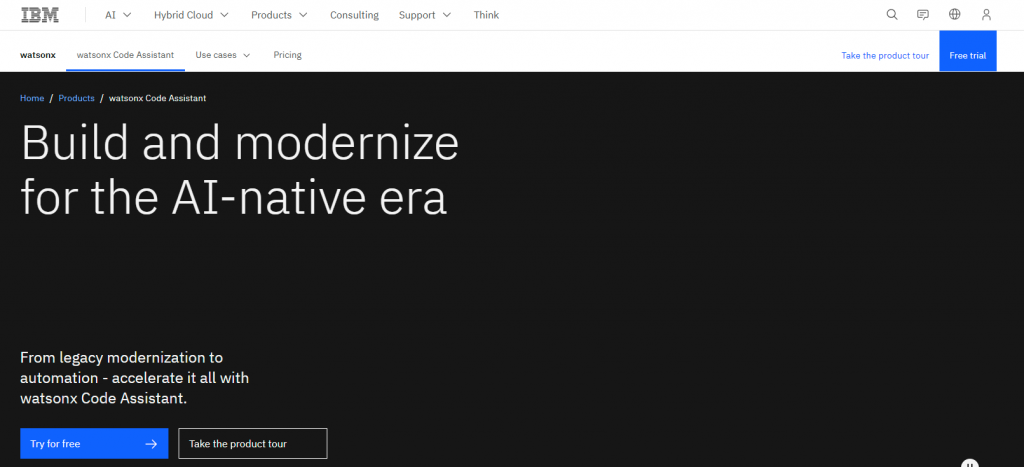The width and height of the screenshot is (1024, 467).
Task: Open the Consulting menu item
Action: (354, 15)
